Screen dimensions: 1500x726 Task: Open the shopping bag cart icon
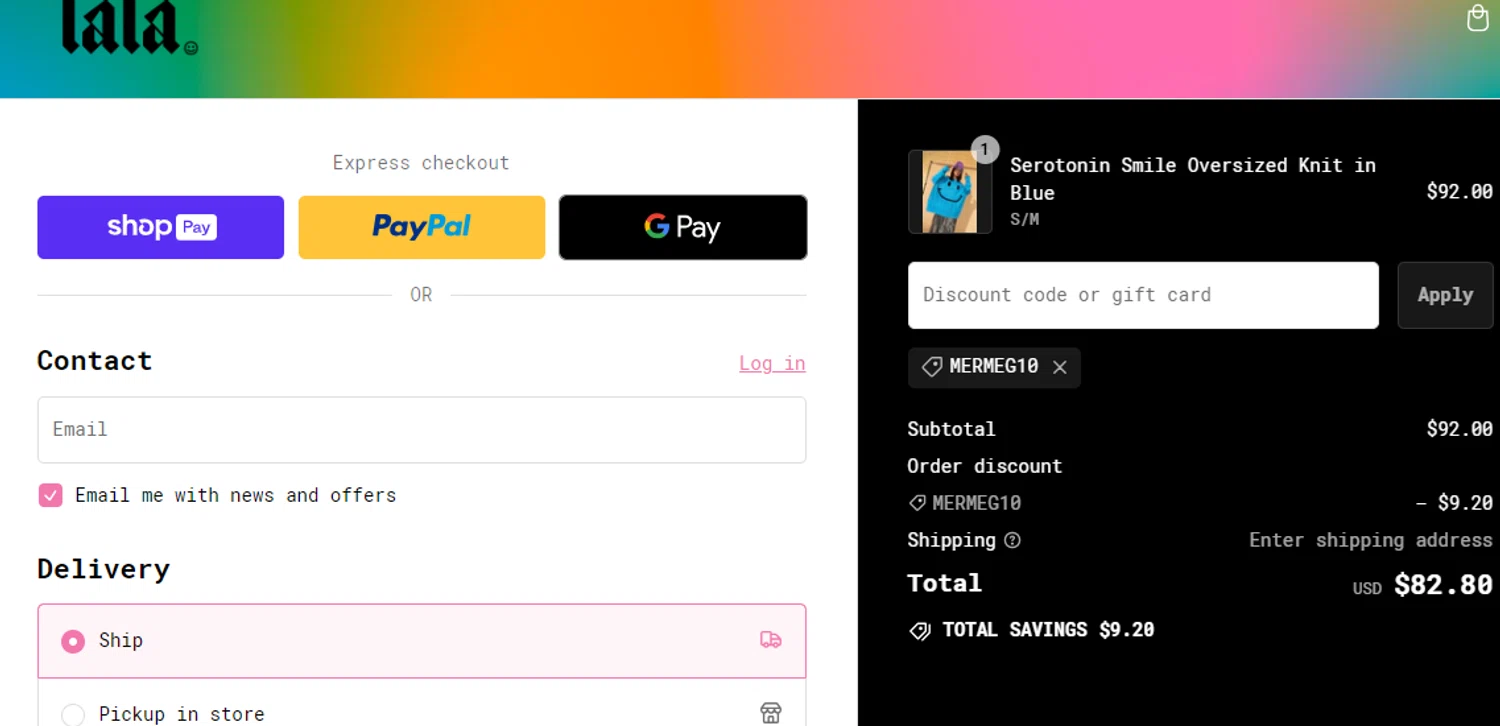click(1477, 18)
